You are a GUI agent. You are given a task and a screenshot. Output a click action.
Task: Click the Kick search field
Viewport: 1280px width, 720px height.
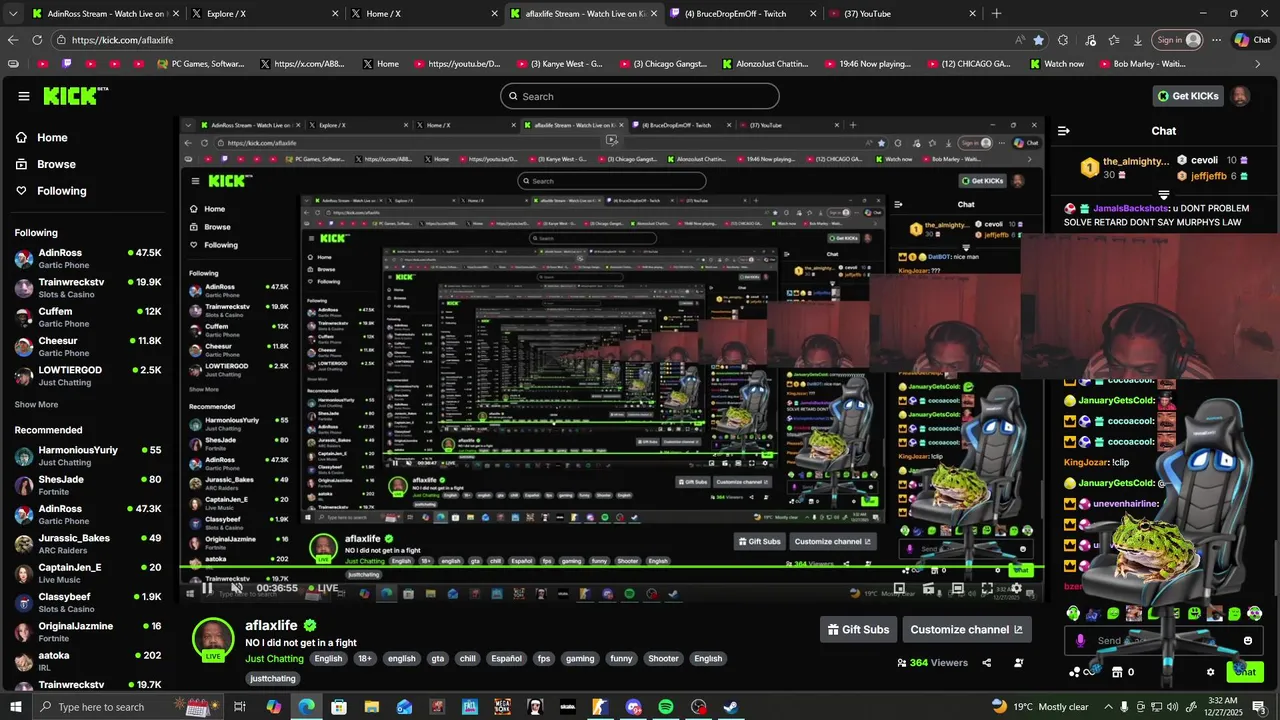(x=640, y=96)
